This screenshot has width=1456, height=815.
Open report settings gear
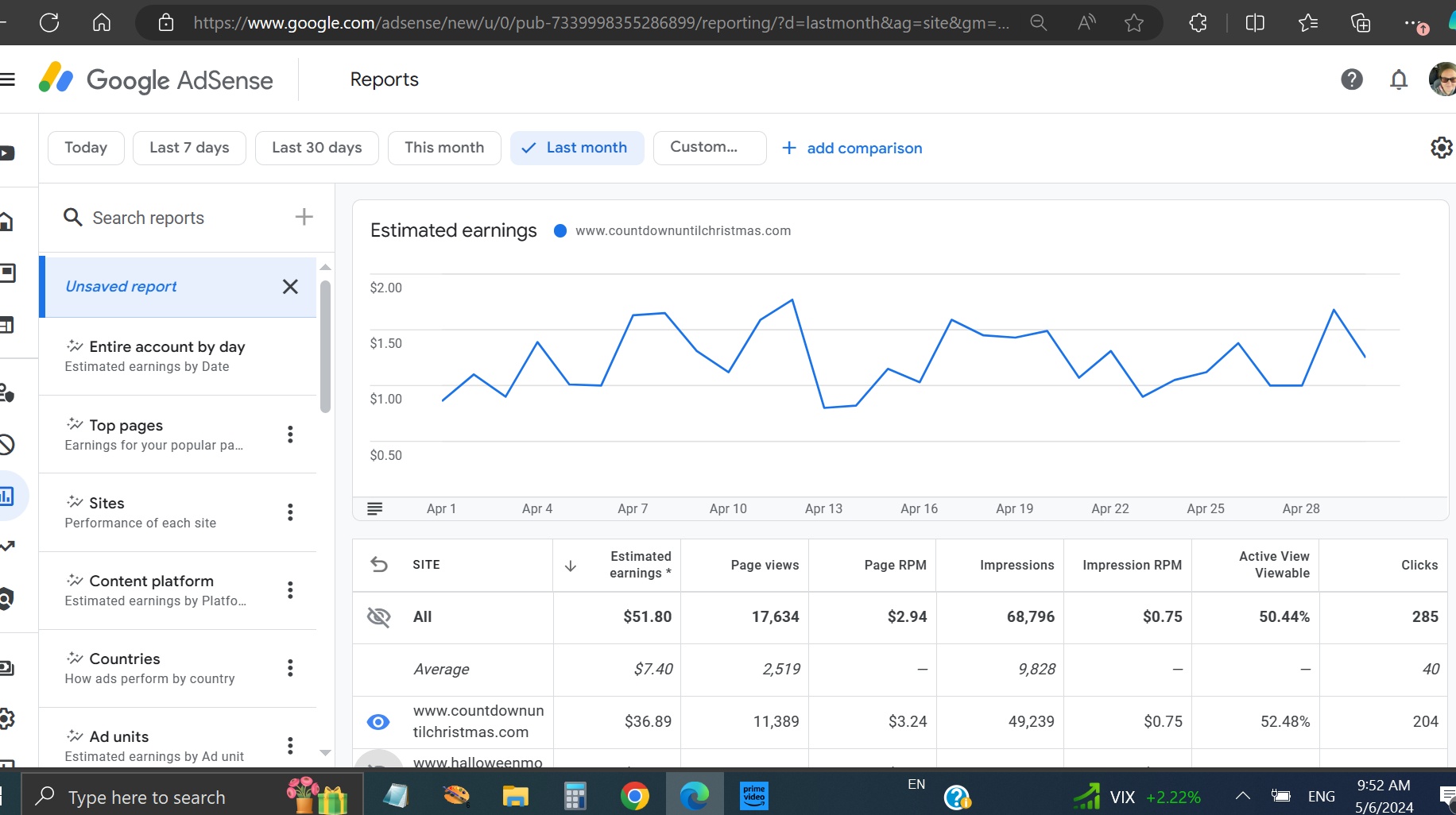click(x=1441, y=148)
